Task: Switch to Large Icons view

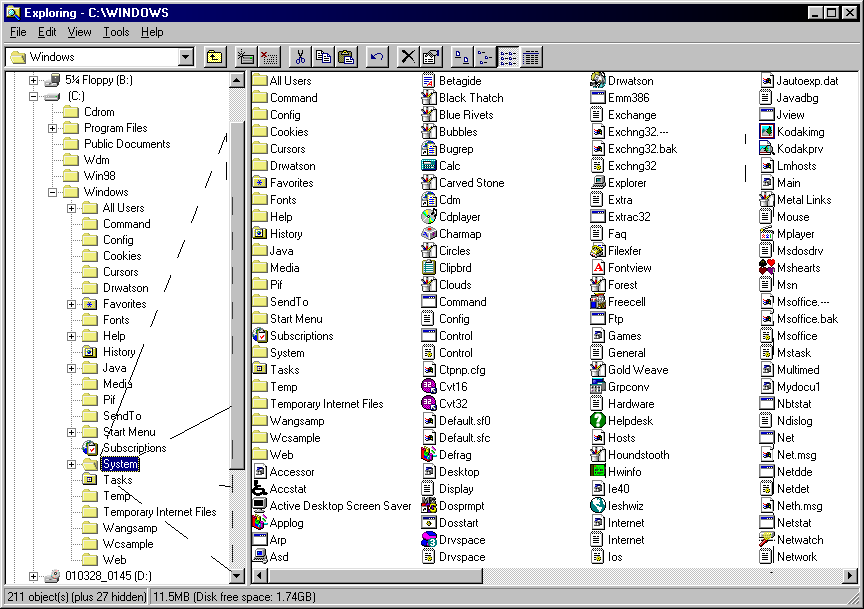Action: pos(461,57)
